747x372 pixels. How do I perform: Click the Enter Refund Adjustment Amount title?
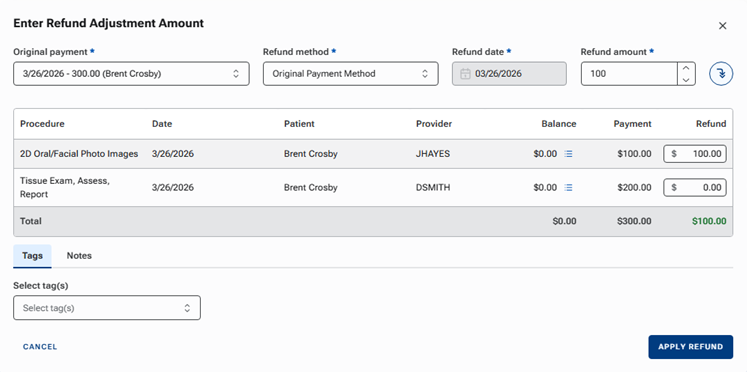tap(109, 23)
